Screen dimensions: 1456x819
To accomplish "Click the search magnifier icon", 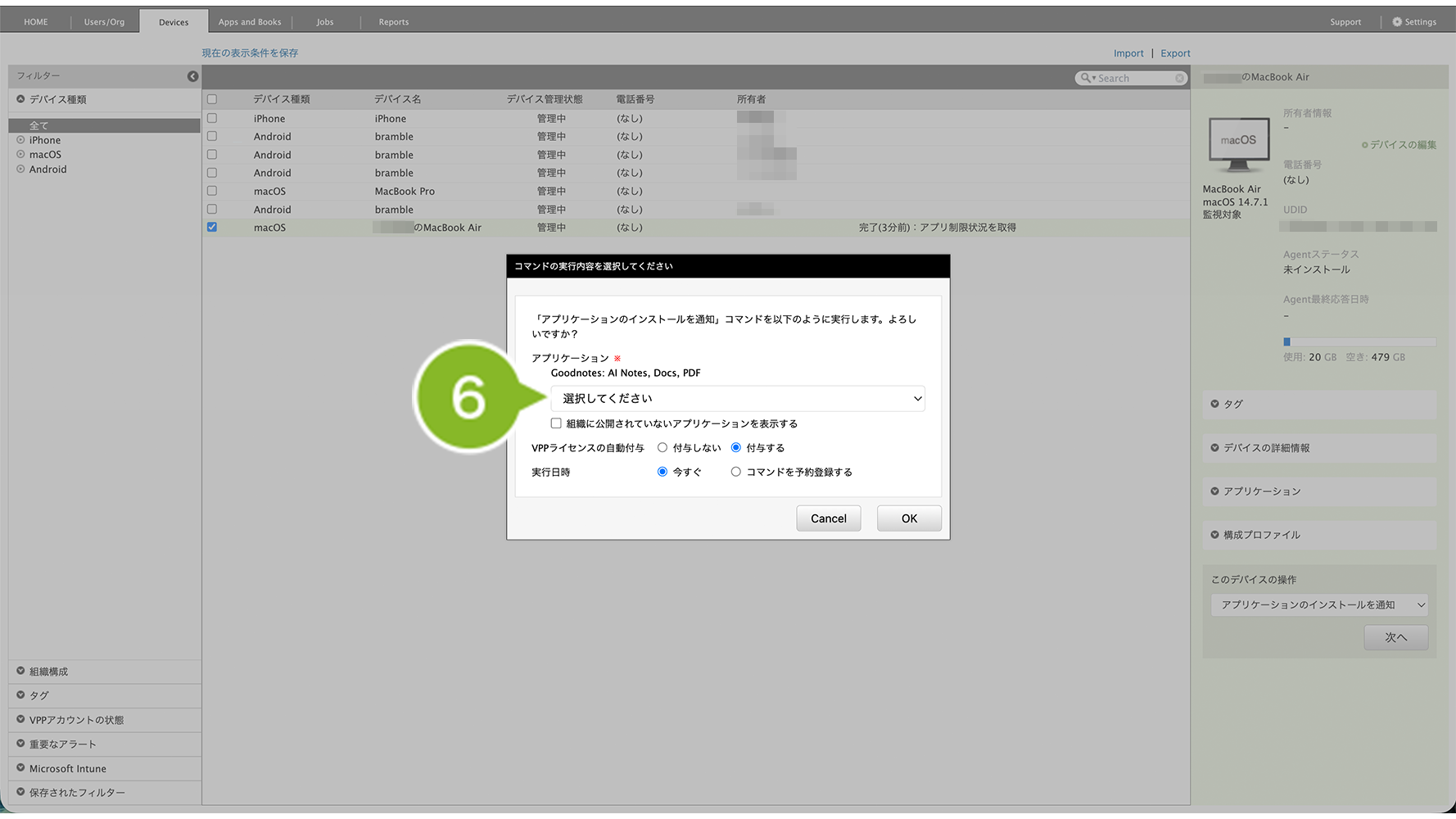I will click(1086, 78).
